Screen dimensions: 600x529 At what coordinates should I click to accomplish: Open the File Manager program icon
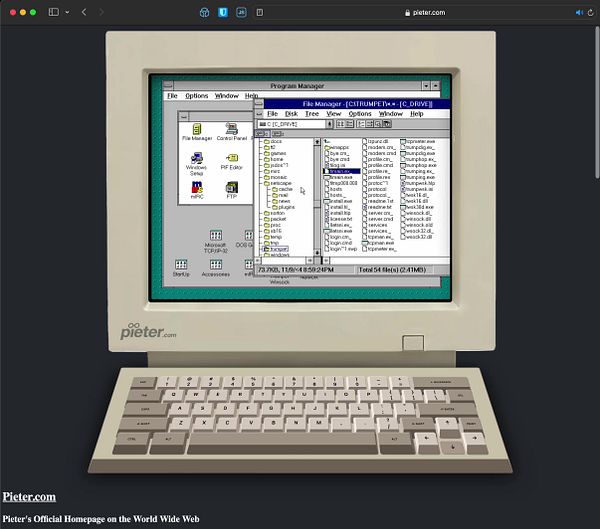pos(197,132)
